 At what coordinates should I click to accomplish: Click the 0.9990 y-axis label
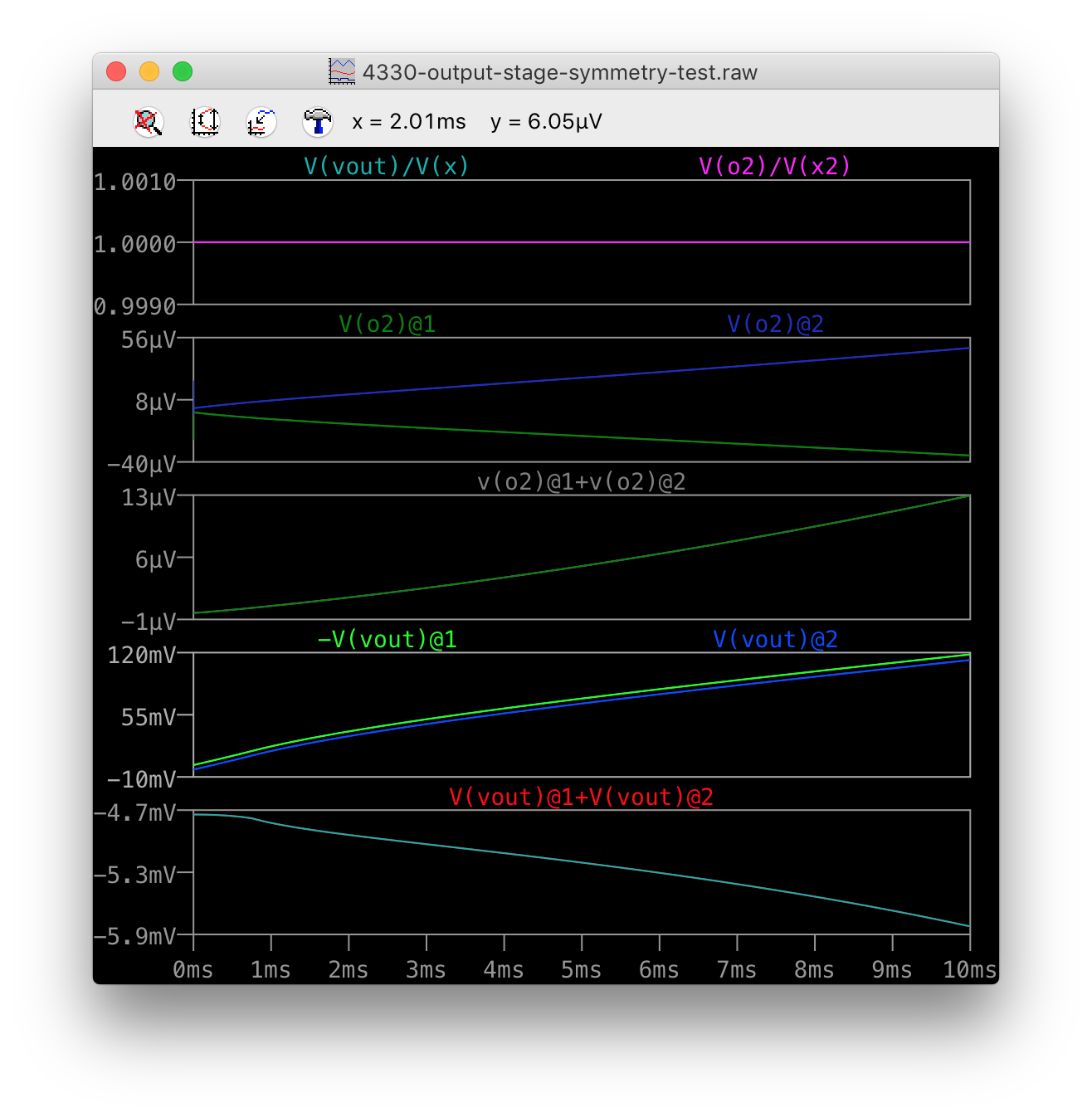coord(135,307)
